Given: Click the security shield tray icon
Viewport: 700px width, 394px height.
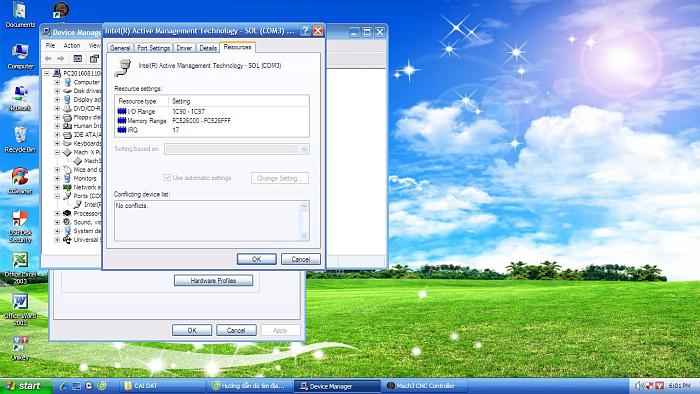Looking at the screenshot, I should 650,386.
